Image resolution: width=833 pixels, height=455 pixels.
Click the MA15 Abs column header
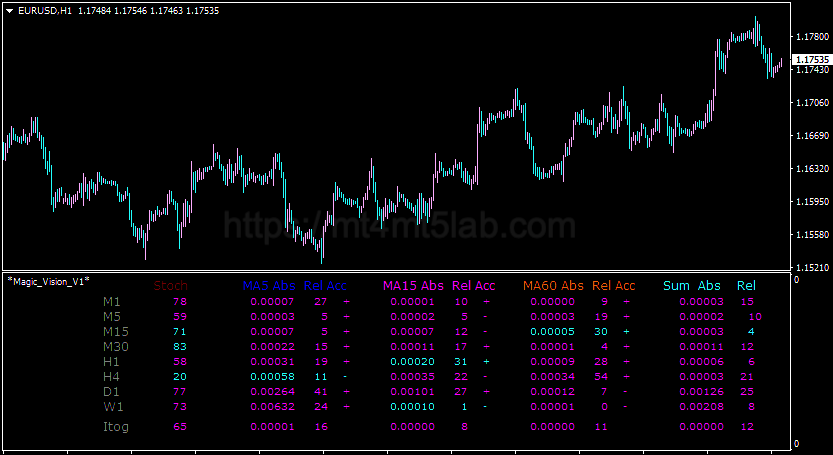(413, 285)
